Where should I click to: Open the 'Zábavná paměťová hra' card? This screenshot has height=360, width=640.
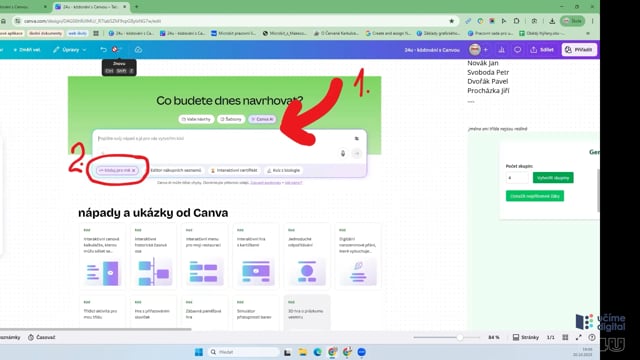204,312
